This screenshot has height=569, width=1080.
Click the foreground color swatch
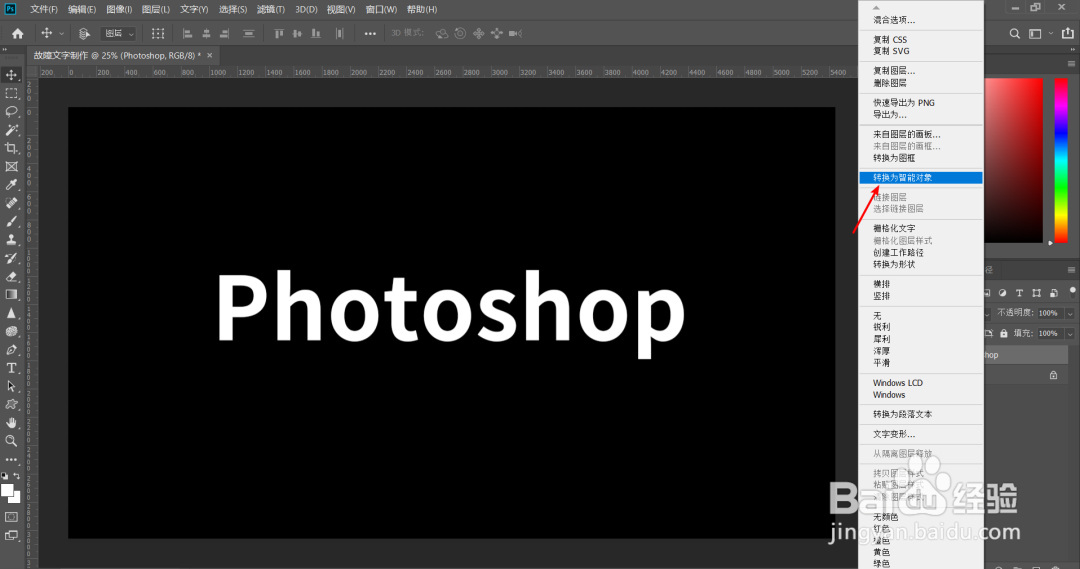[x=8, y=490]
